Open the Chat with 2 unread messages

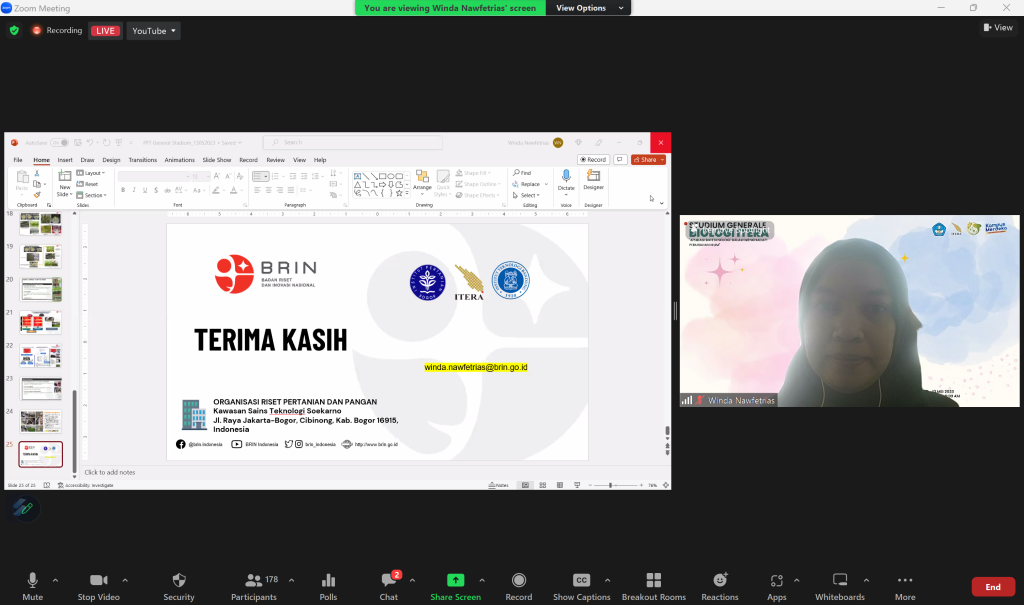389,586
